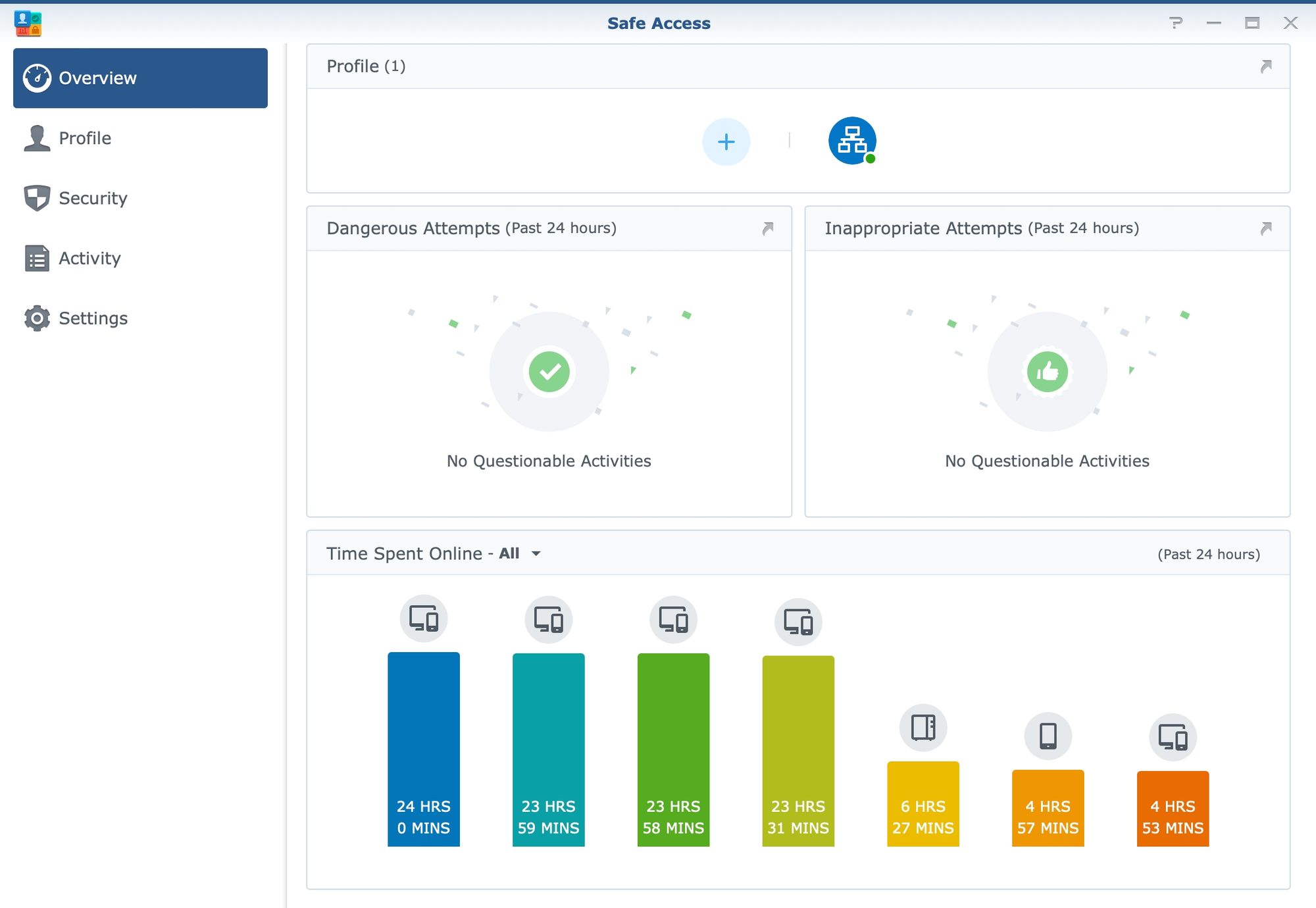Open the Security section
Viewport: 1316px width, 908px height.
point(140,198)
